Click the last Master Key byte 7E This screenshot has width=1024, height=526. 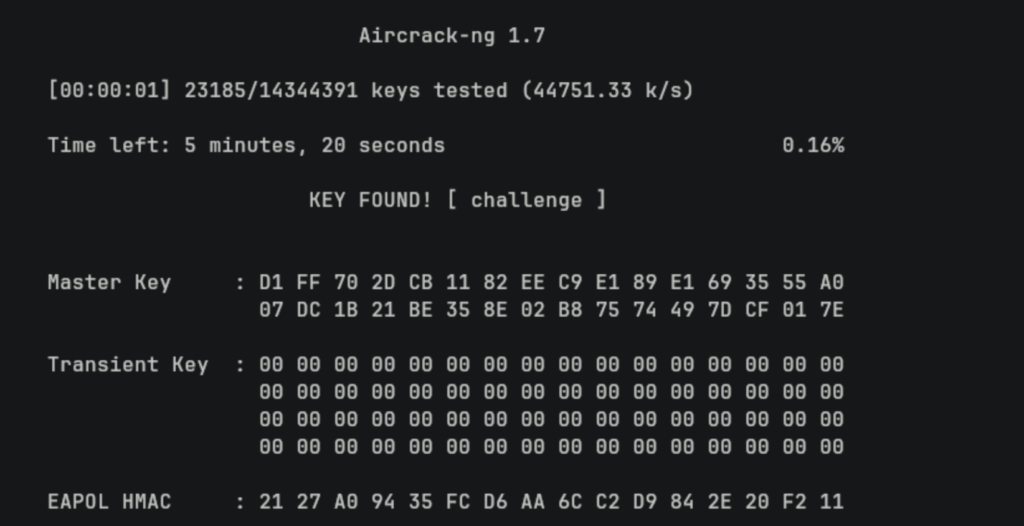click(831, 310)
